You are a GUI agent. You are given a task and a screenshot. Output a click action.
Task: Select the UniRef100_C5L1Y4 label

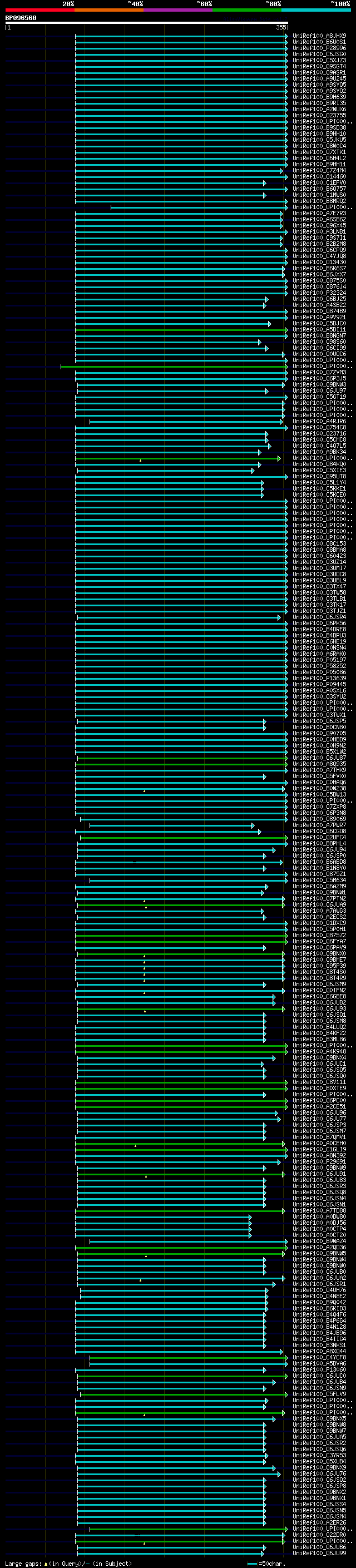coord(319,483)
